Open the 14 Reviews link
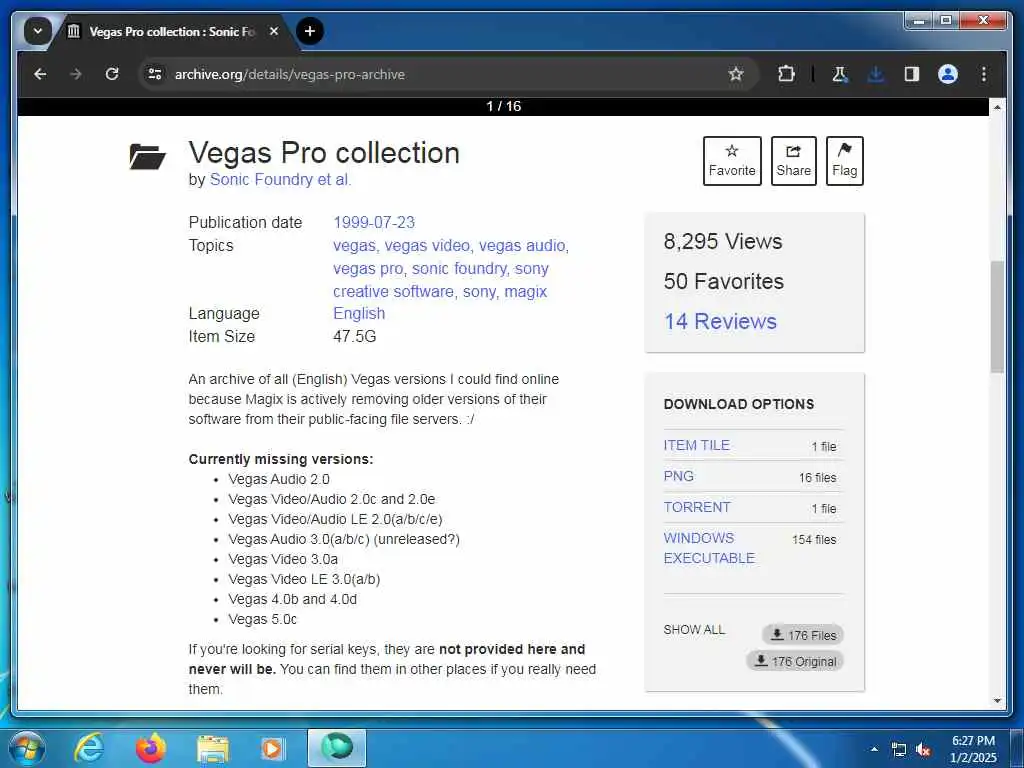1024x768 pixels. pos(720,321)
